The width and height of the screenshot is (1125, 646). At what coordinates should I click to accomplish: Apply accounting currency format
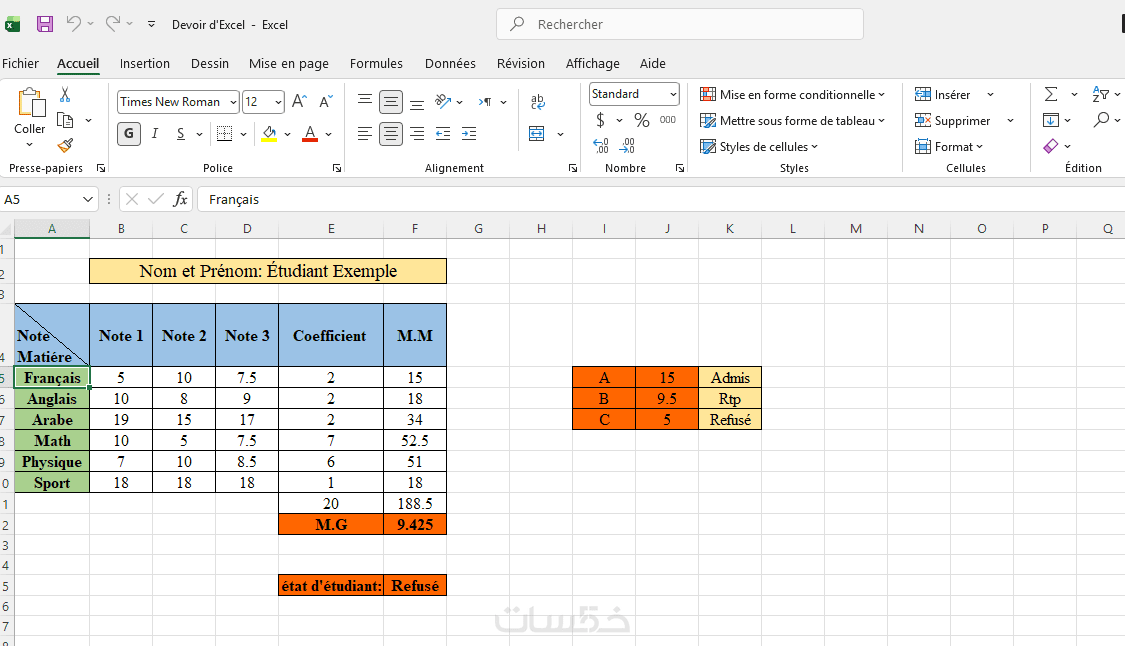click(x=601, y=120)
